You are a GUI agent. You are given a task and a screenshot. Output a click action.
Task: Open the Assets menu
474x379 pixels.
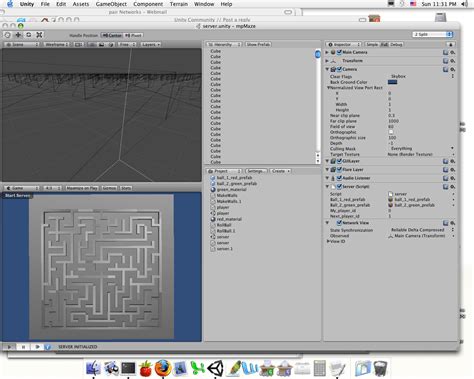(81, 4)
